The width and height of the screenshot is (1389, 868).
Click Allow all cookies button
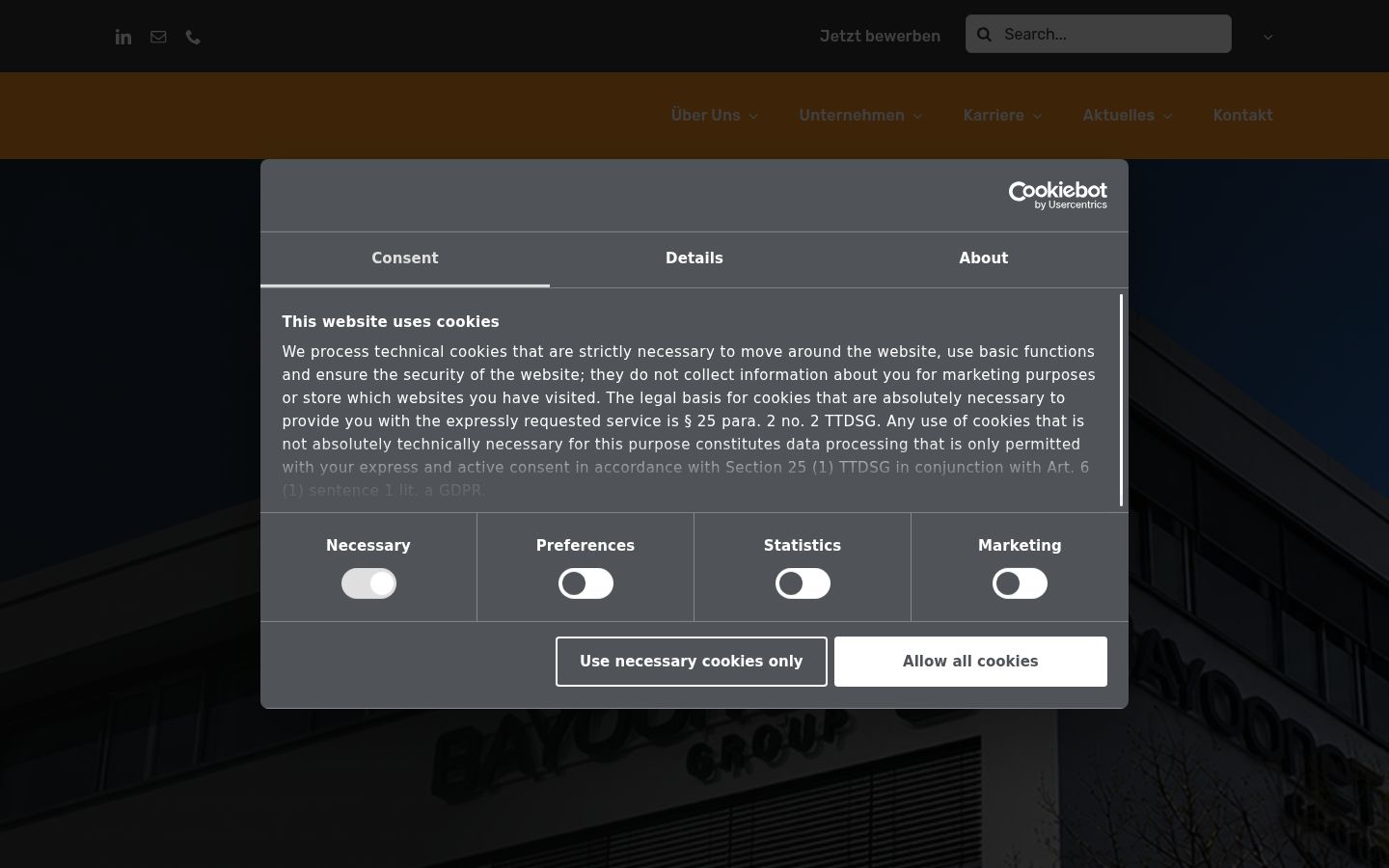[x=970, y=662]
